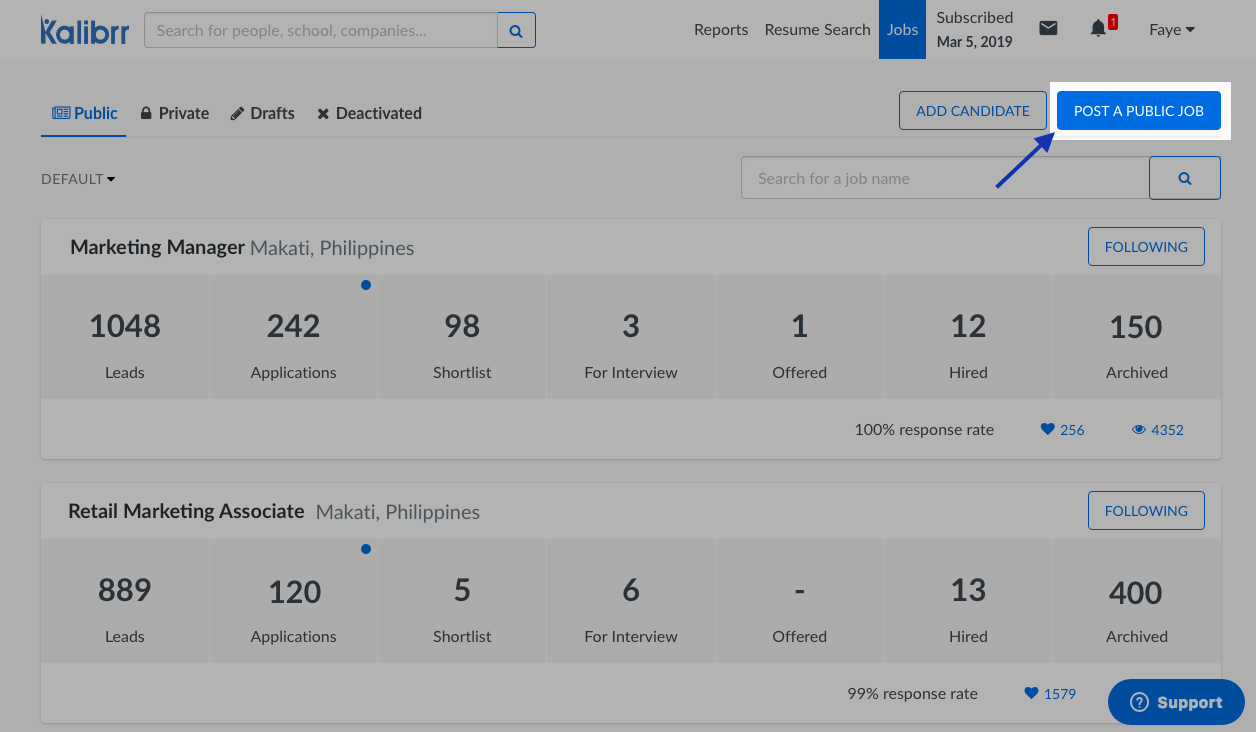This screenshot has height=732, width=1256.
Task: Open the Support help widget
Action: (1176, 703)
